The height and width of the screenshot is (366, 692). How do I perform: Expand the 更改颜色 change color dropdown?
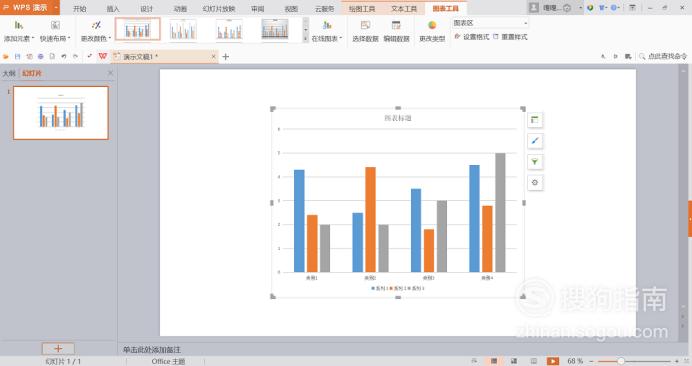click(96, 30)
